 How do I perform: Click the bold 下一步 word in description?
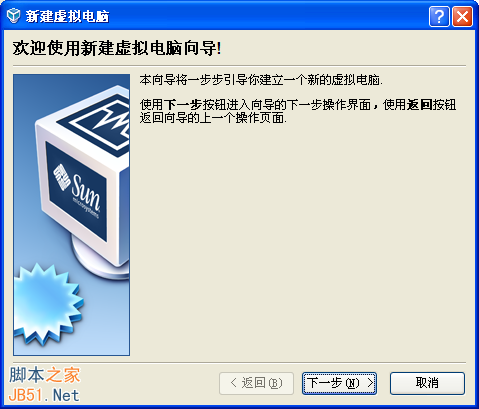click(183, 105)
